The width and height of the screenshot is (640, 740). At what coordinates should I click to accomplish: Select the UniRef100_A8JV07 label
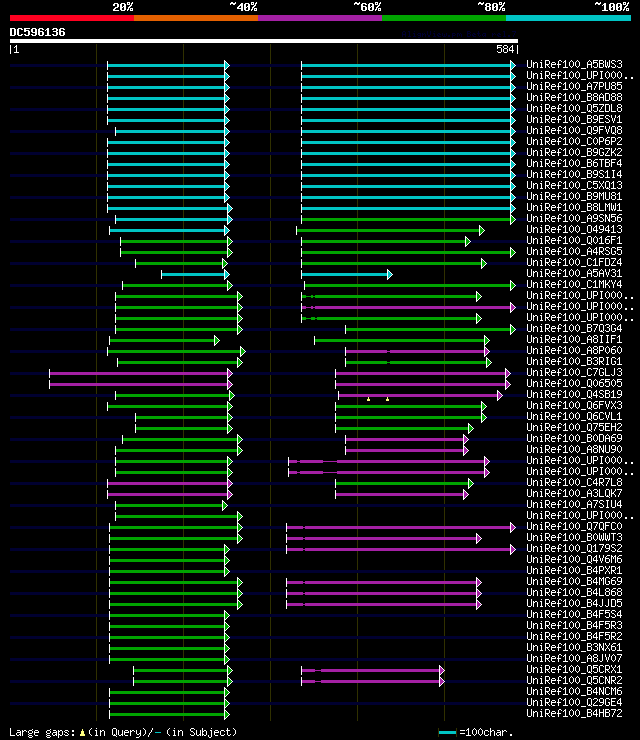click(574, 659)
